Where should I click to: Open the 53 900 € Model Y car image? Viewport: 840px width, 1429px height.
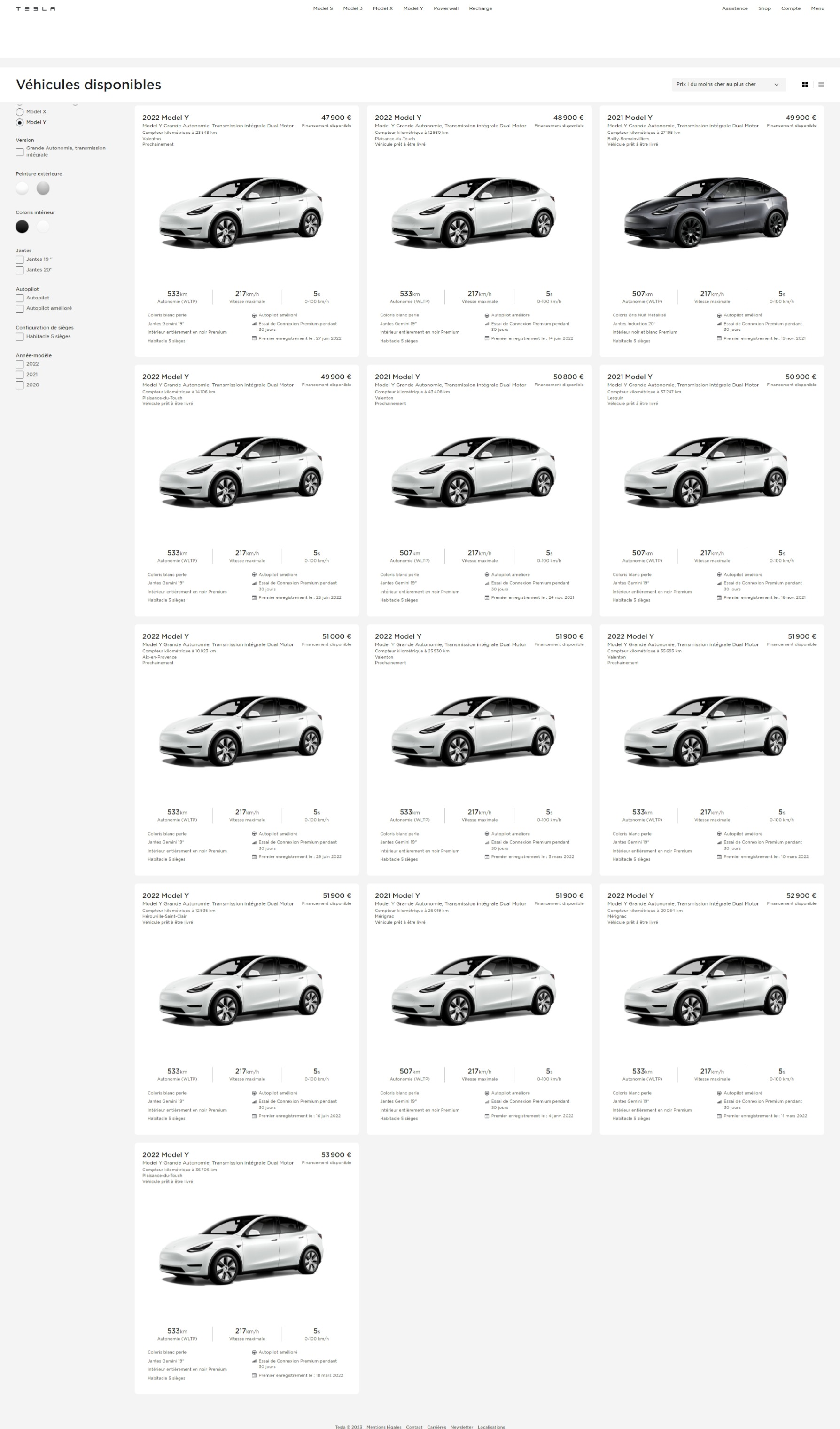(x=241, y=1250)
